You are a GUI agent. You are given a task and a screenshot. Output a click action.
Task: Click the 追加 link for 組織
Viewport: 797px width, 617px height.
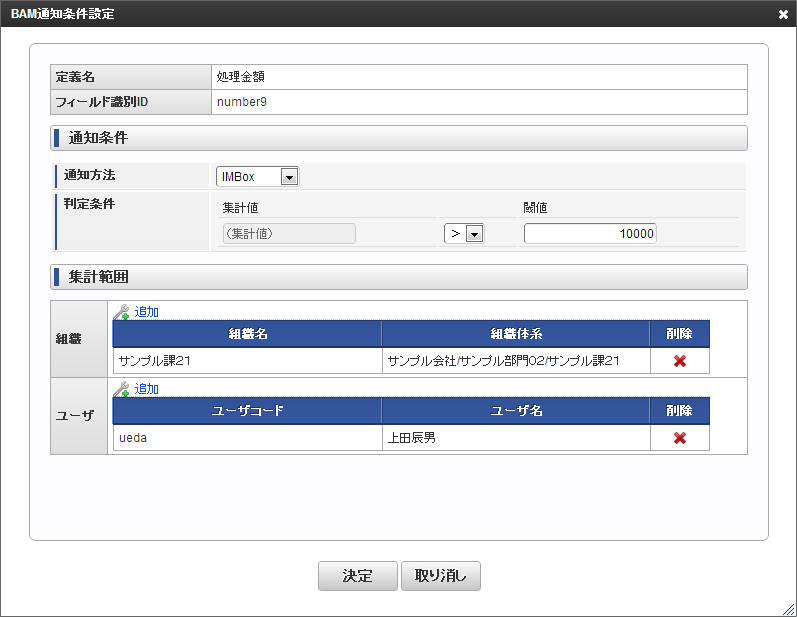[146, 312]
